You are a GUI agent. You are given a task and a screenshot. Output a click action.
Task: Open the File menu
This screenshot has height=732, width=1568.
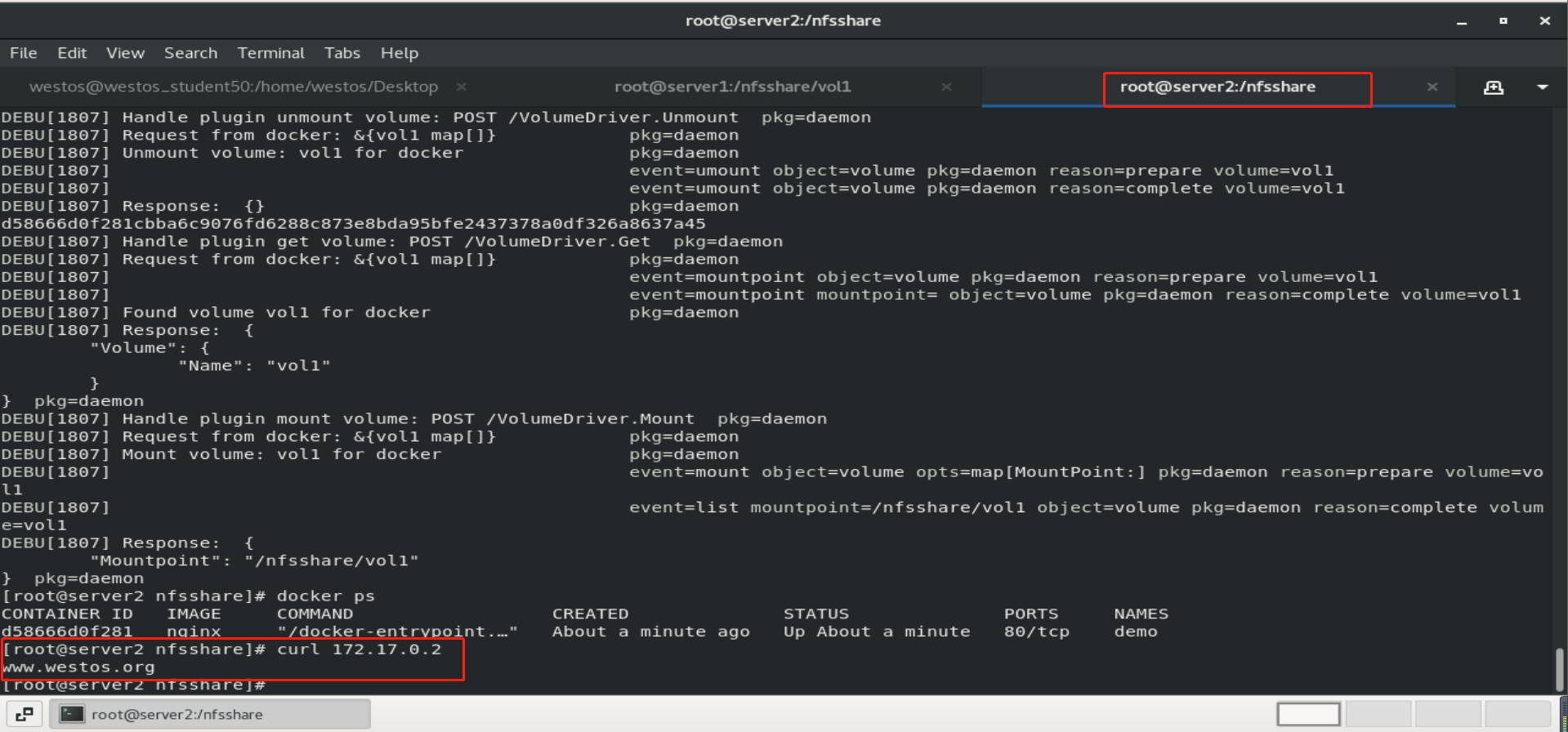tap(24, 53)
